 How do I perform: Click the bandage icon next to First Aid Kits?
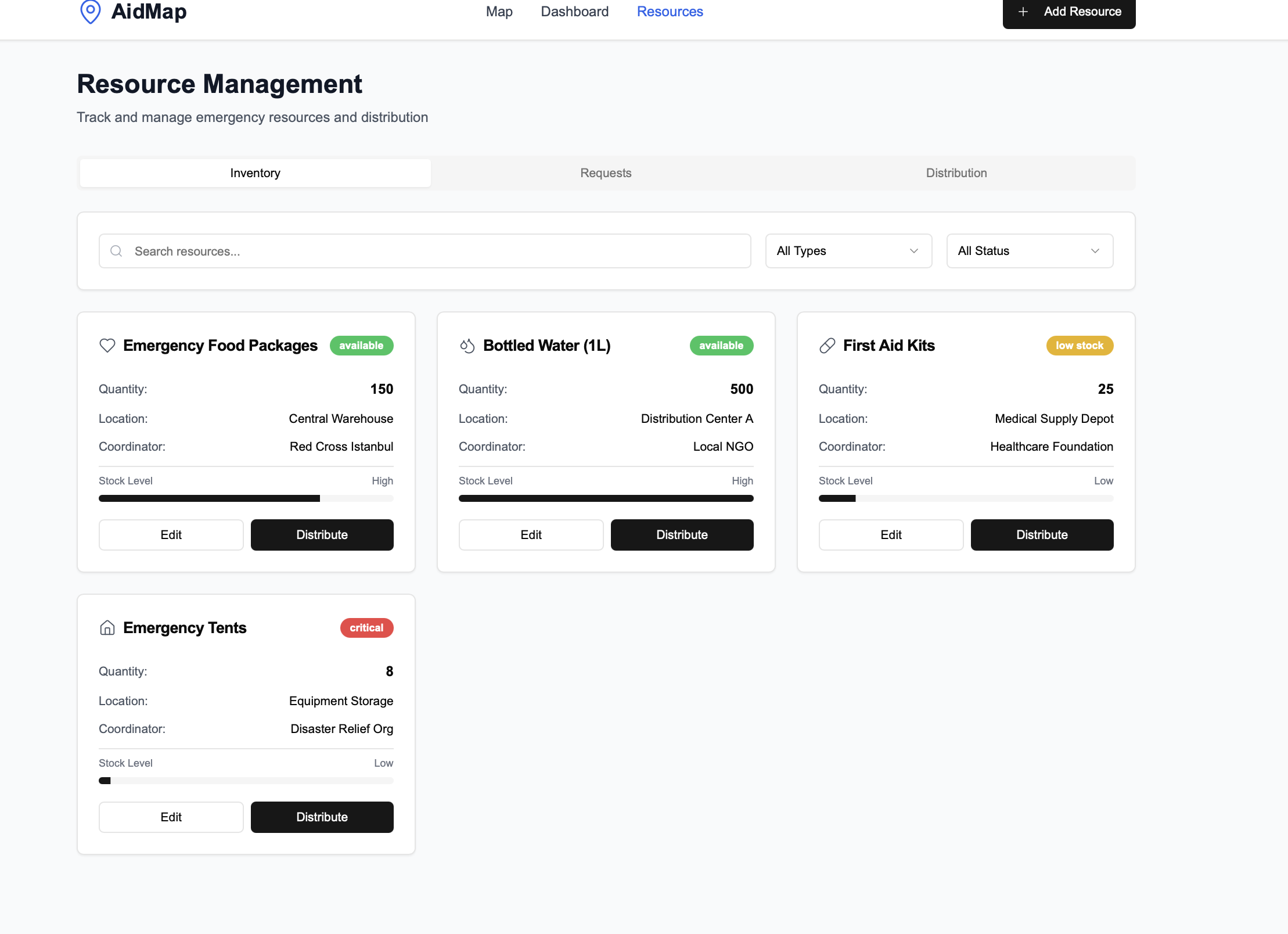(x=827, y=346)
